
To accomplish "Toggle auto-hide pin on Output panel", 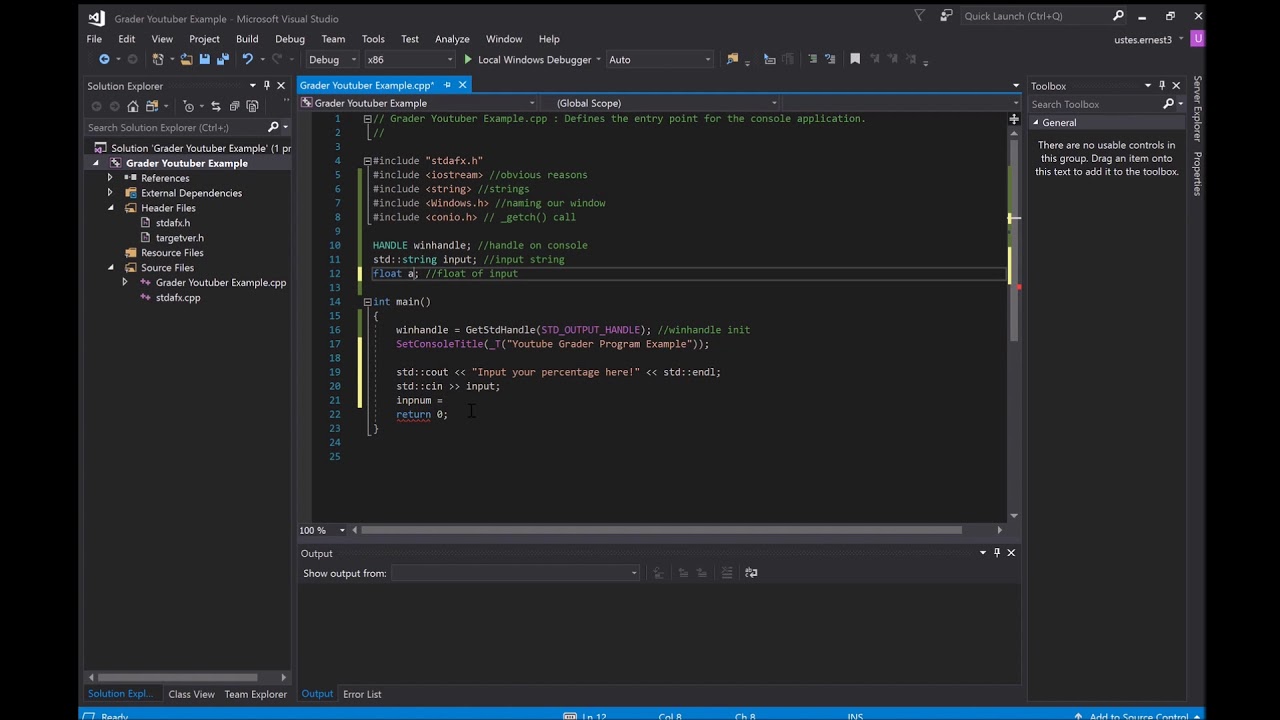I will coord(997,553).
